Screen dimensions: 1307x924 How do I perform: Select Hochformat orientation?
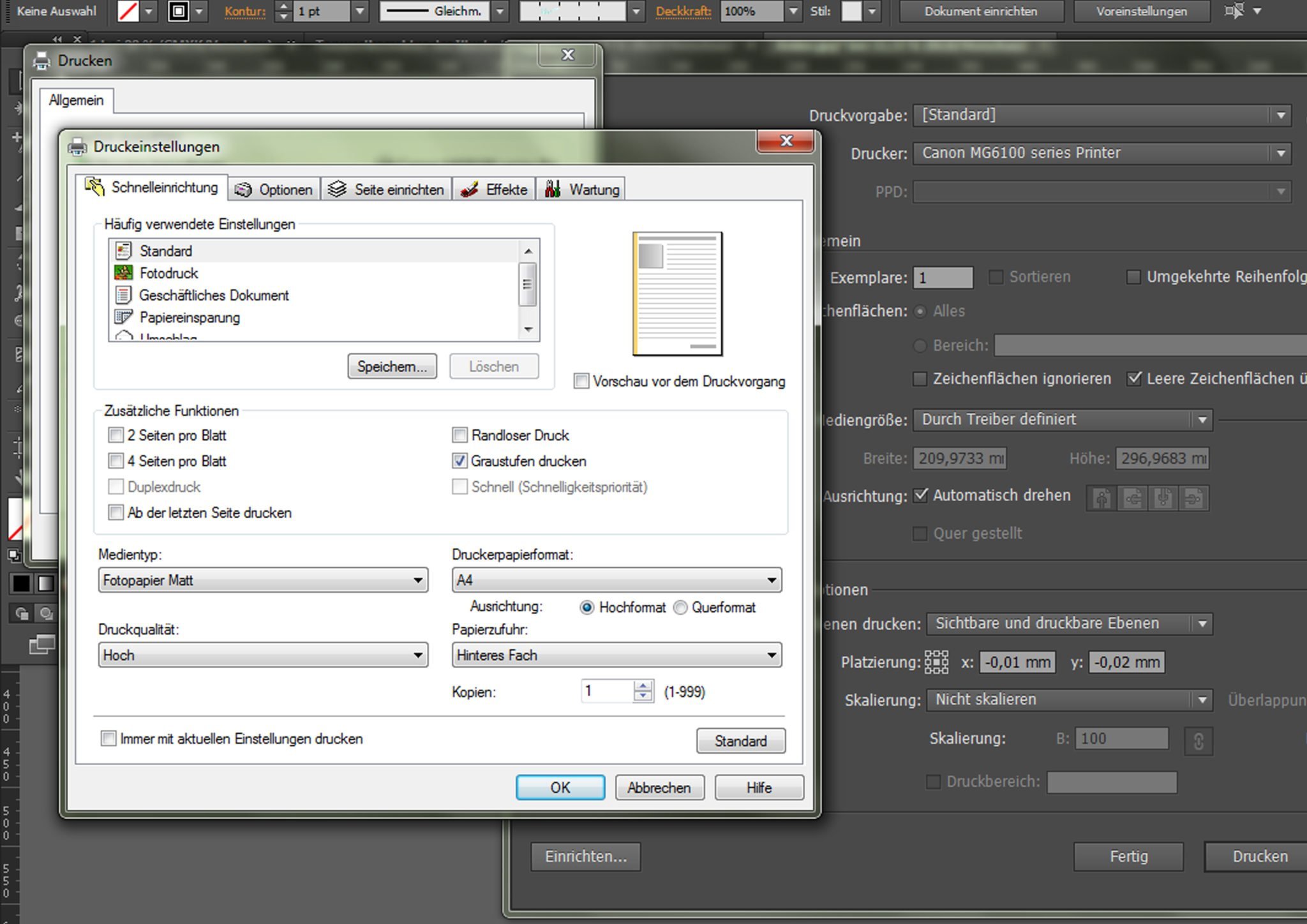[x=586, y=607]
